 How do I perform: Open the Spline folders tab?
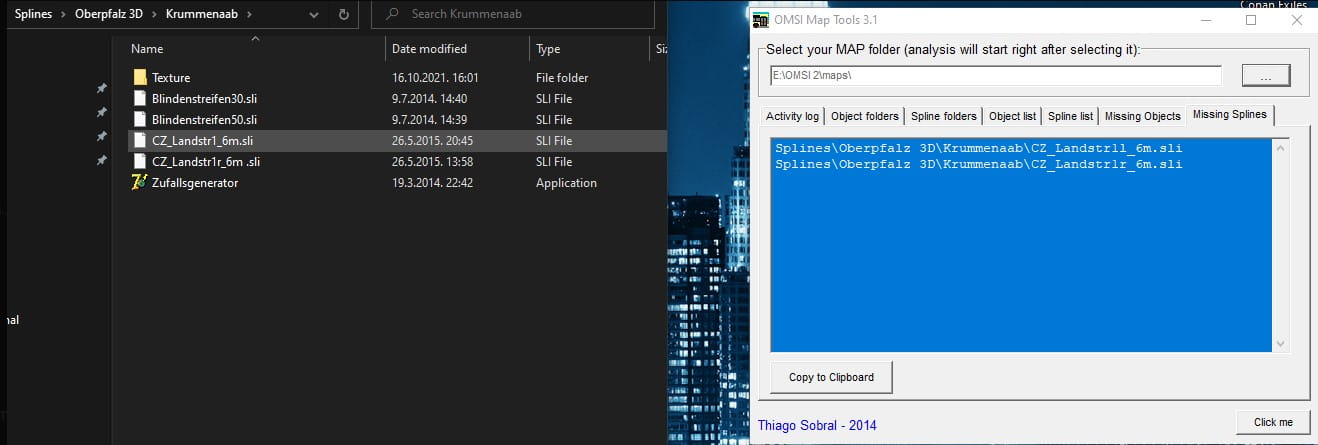(943, 116)
